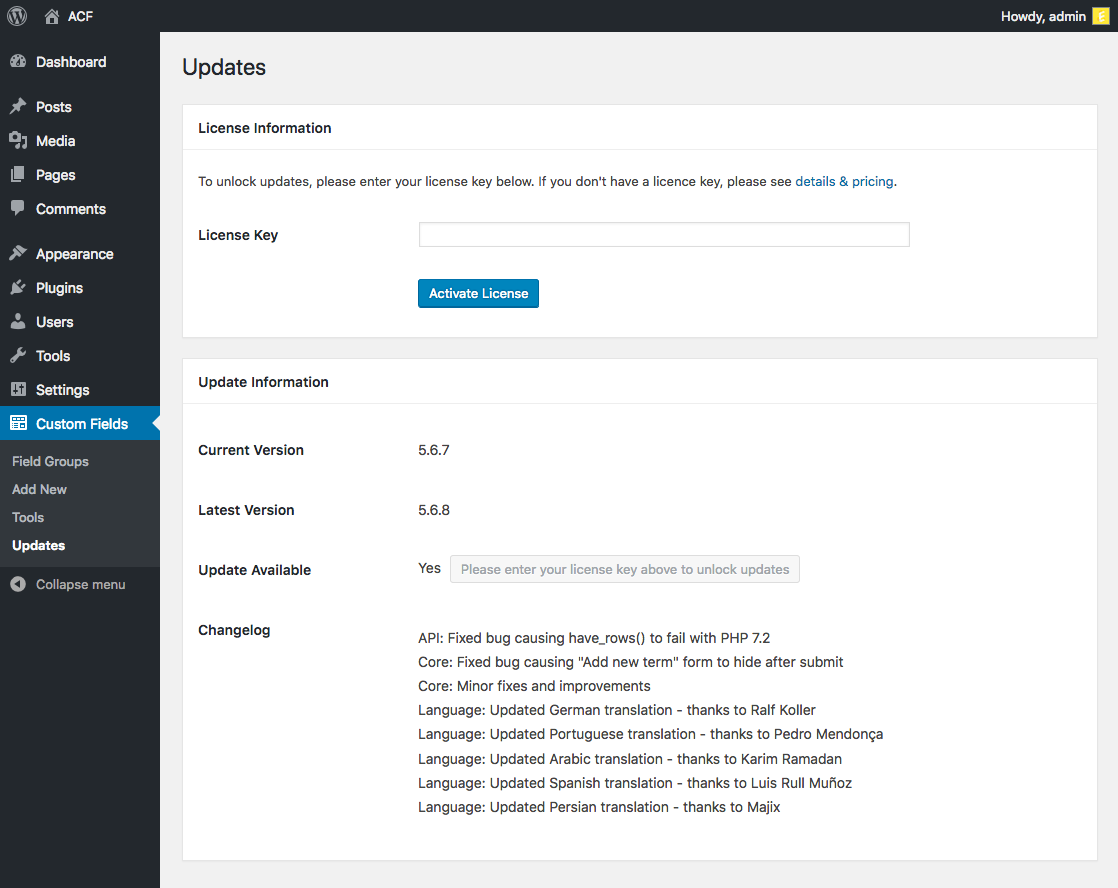
Task: Click the Persian translation changelog line
Action: point(599,807)
